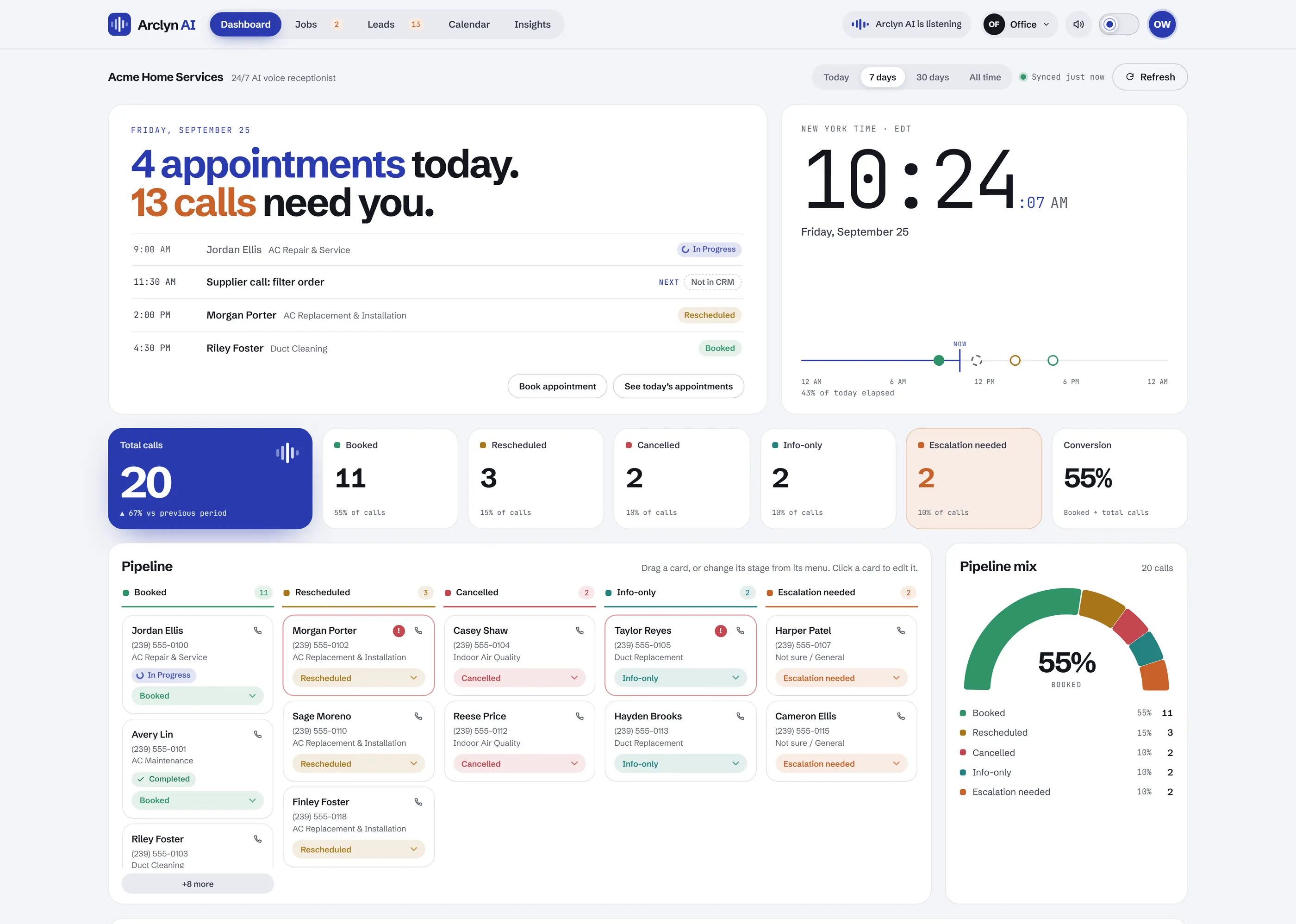Switch to the Calendar tab
The image size is (1296, 924).
tap(469, 25)
